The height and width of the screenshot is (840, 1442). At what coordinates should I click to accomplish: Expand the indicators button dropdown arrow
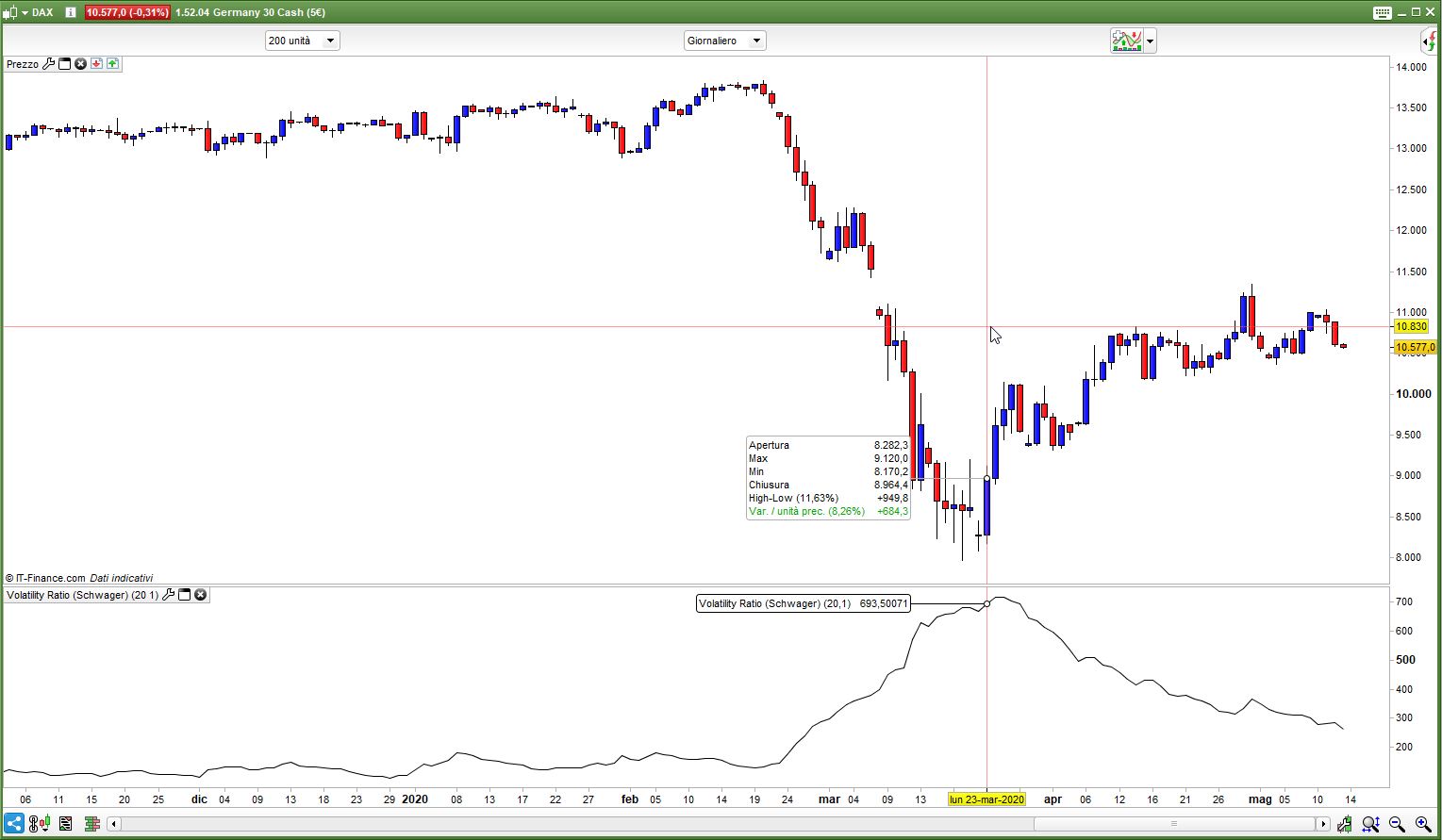click(x=1150, y=41)
